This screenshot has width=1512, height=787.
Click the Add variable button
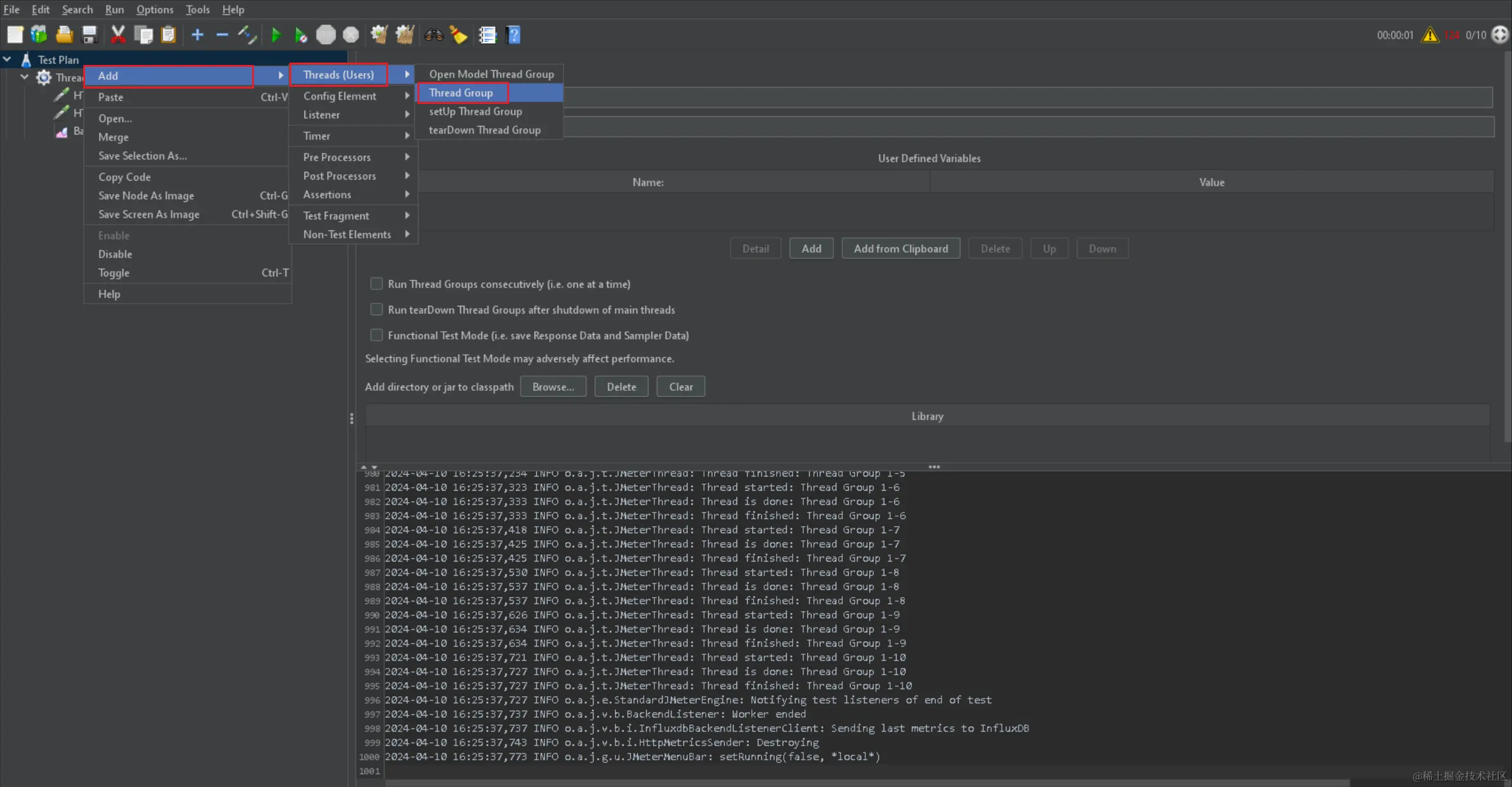tap(811, 249)
